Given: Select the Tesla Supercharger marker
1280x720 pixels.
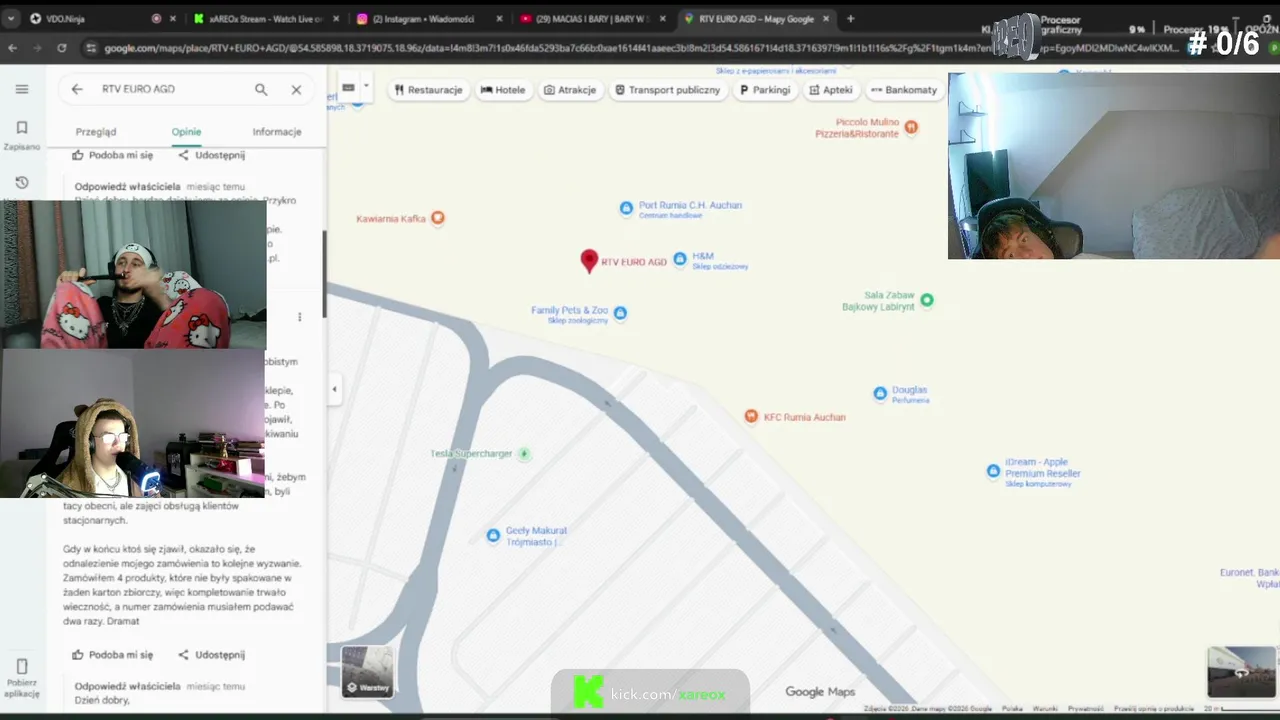Looking at the screenshot, I should (x=523, y=454).
